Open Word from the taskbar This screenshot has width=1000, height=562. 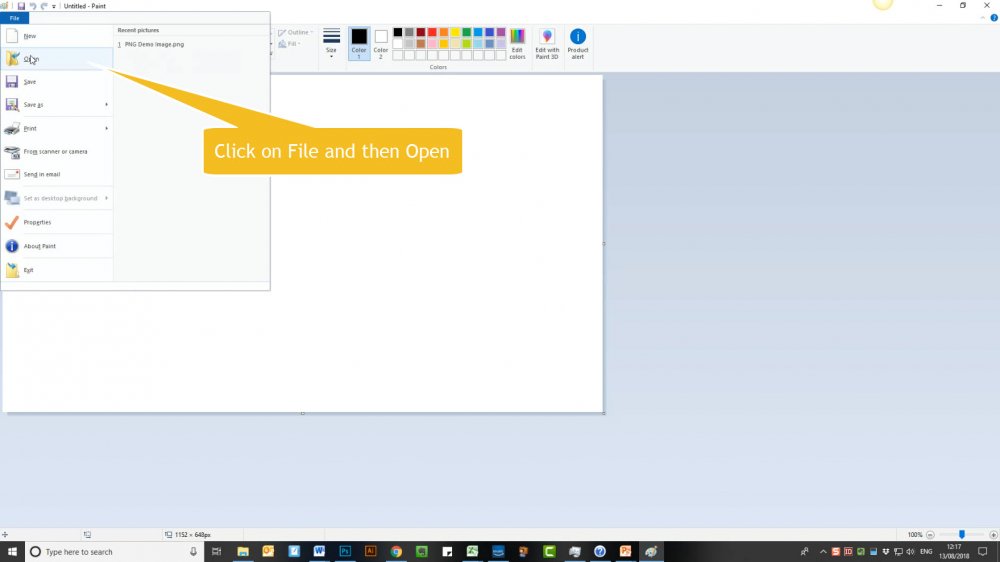point(319,552)
